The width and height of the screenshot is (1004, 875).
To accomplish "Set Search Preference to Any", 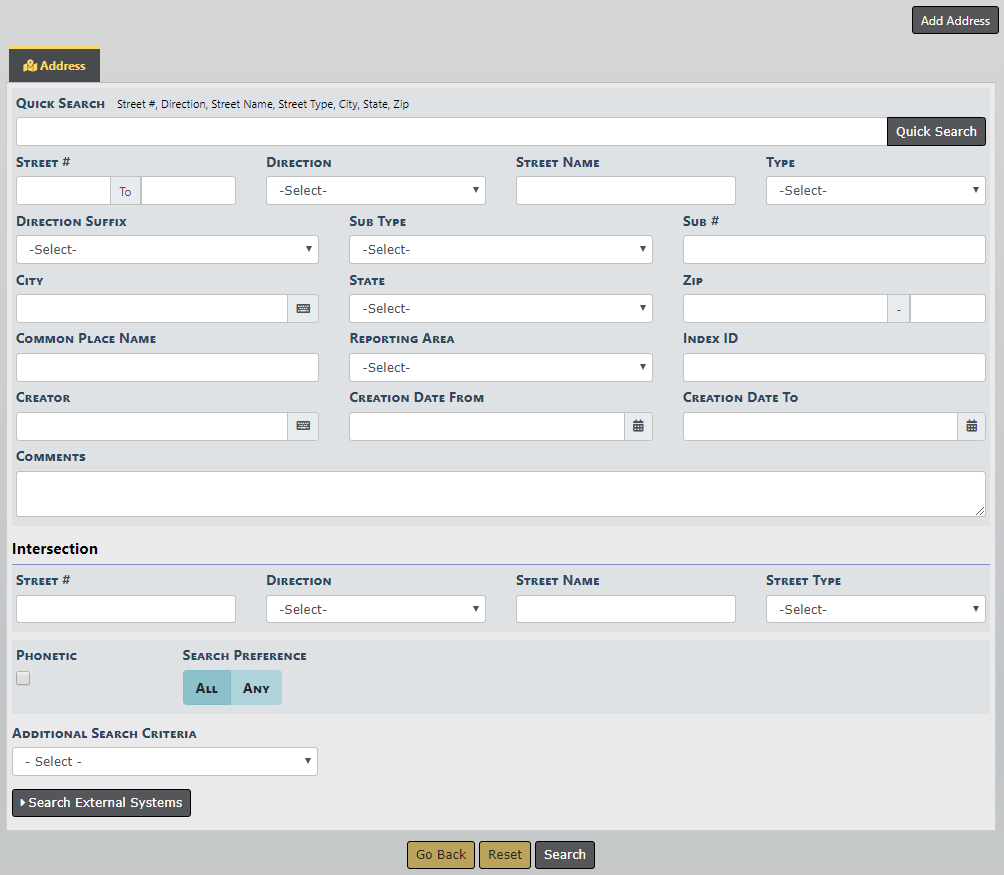I will 256,688.
